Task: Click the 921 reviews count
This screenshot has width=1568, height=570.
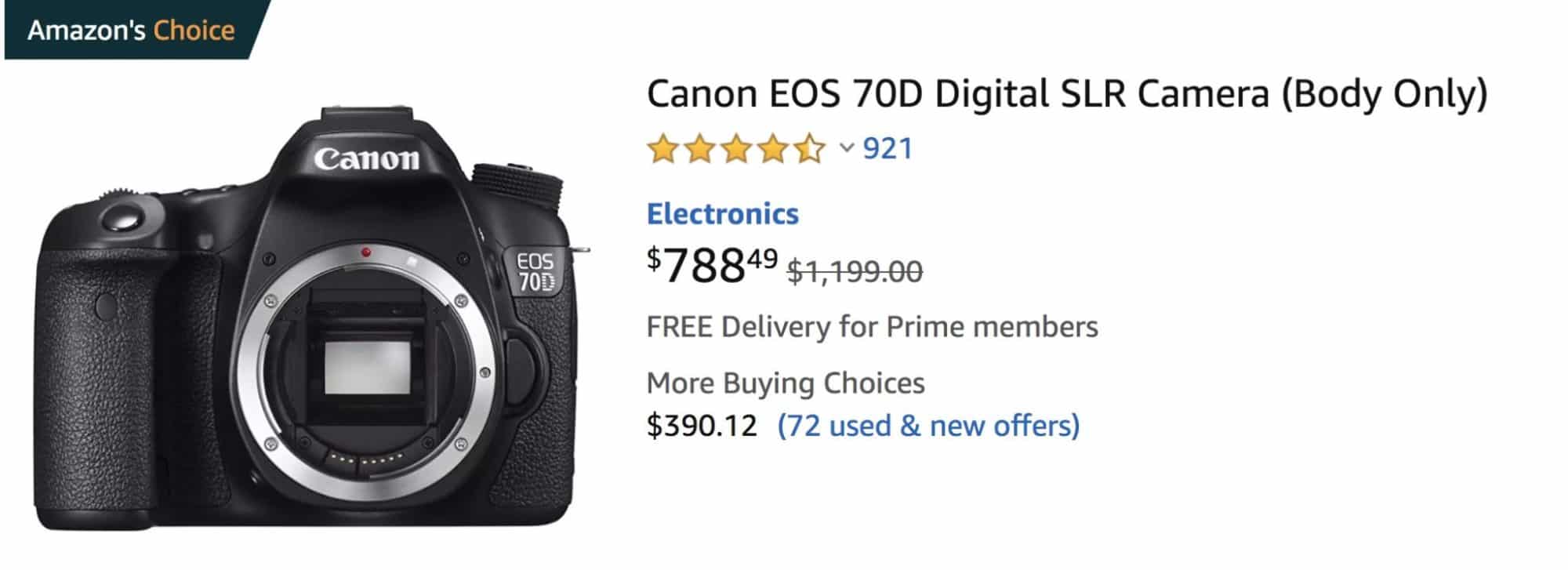Action: pos(887,147)
